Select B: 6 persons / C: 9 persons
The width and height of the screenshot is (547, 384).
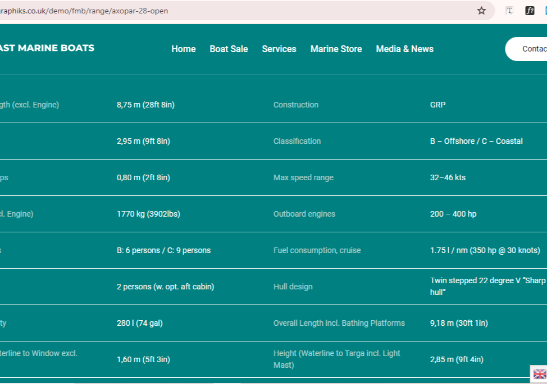coord(164,250)
